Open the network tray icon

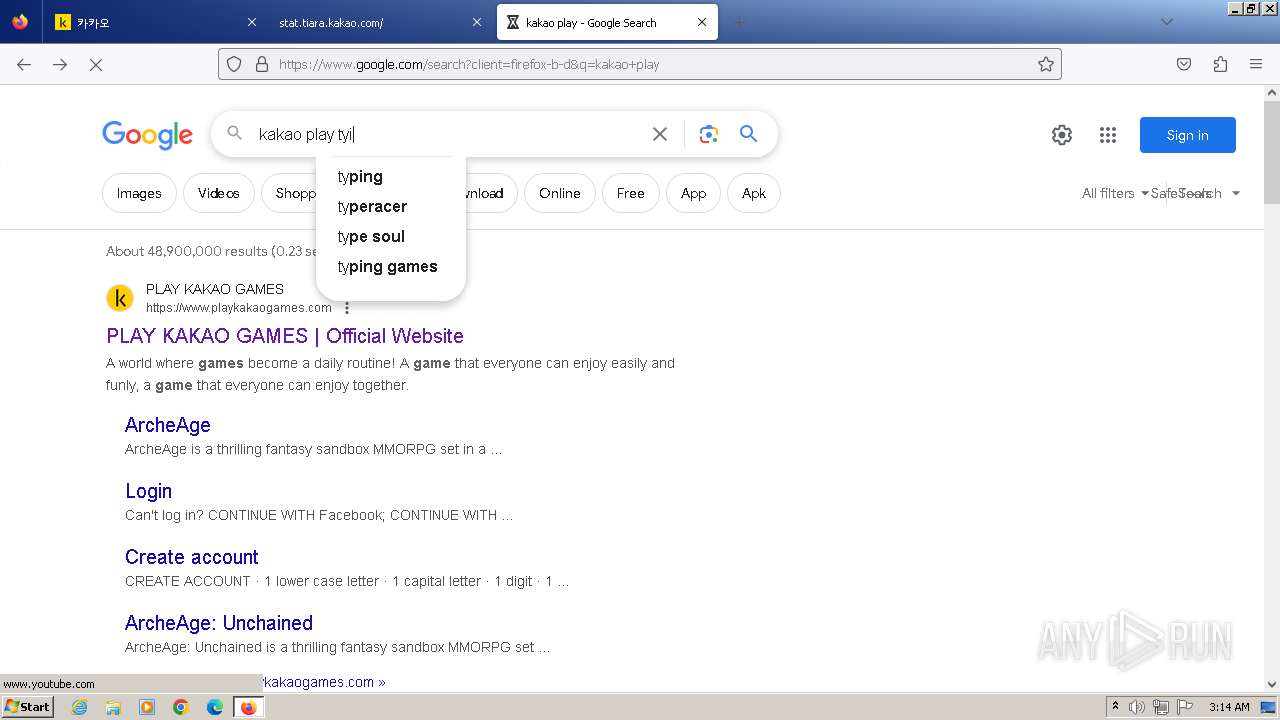point(1161,707)
